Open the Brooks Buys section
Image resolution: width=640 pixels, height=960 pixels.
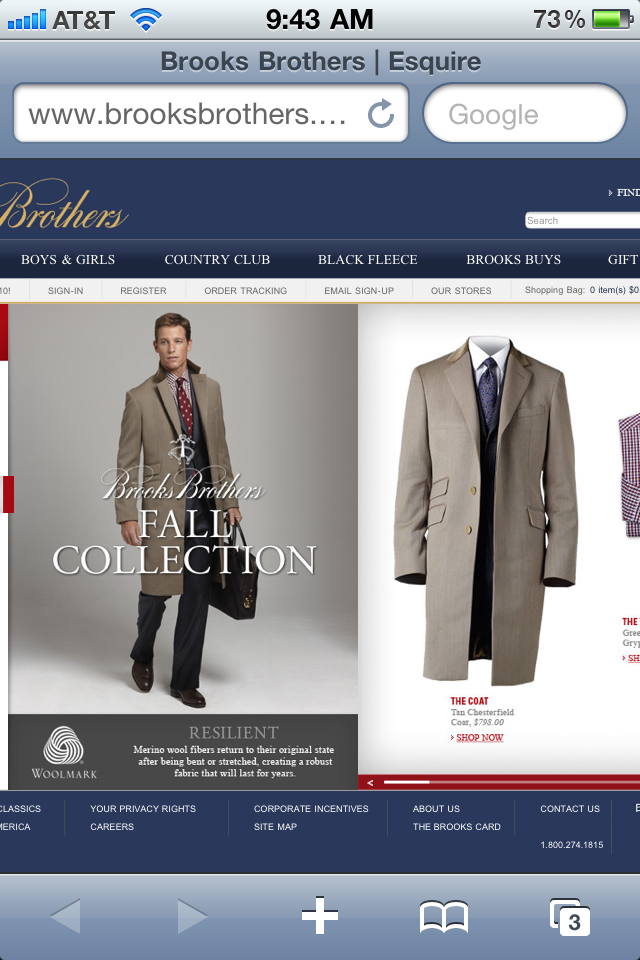[513, 260]
